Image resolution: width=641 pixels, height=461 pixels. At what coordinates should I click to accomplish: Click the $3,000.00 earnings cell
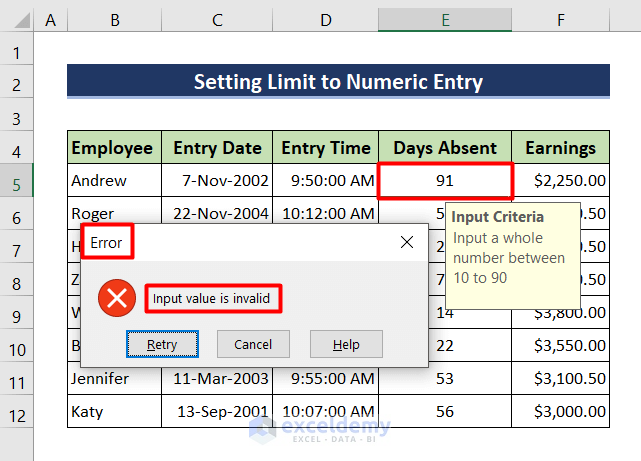[560, 412]
